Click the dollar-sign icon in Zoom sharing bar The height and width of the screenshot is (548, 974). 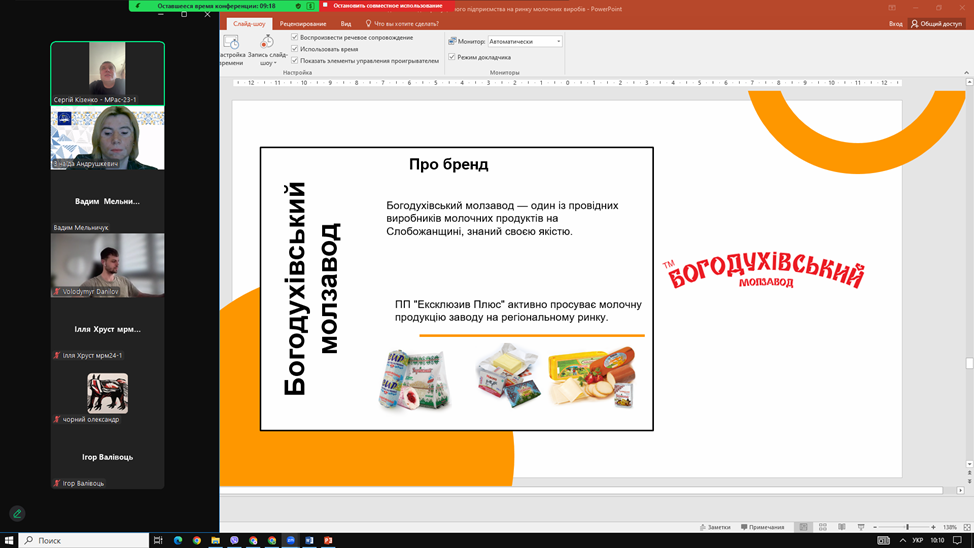pyautogui.click(x=310, y=6)
